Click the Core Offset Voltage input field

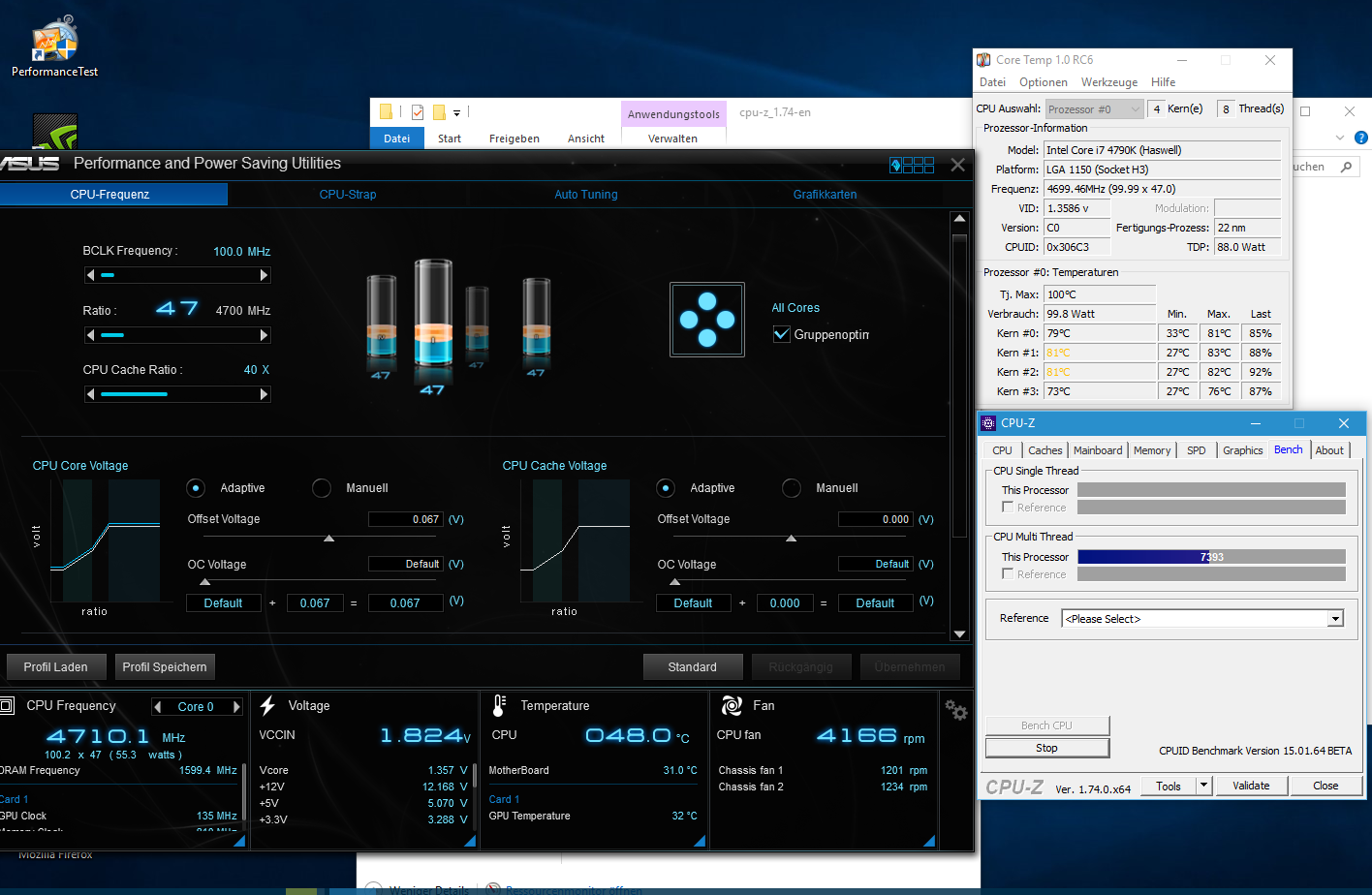(x=406, y=519)
